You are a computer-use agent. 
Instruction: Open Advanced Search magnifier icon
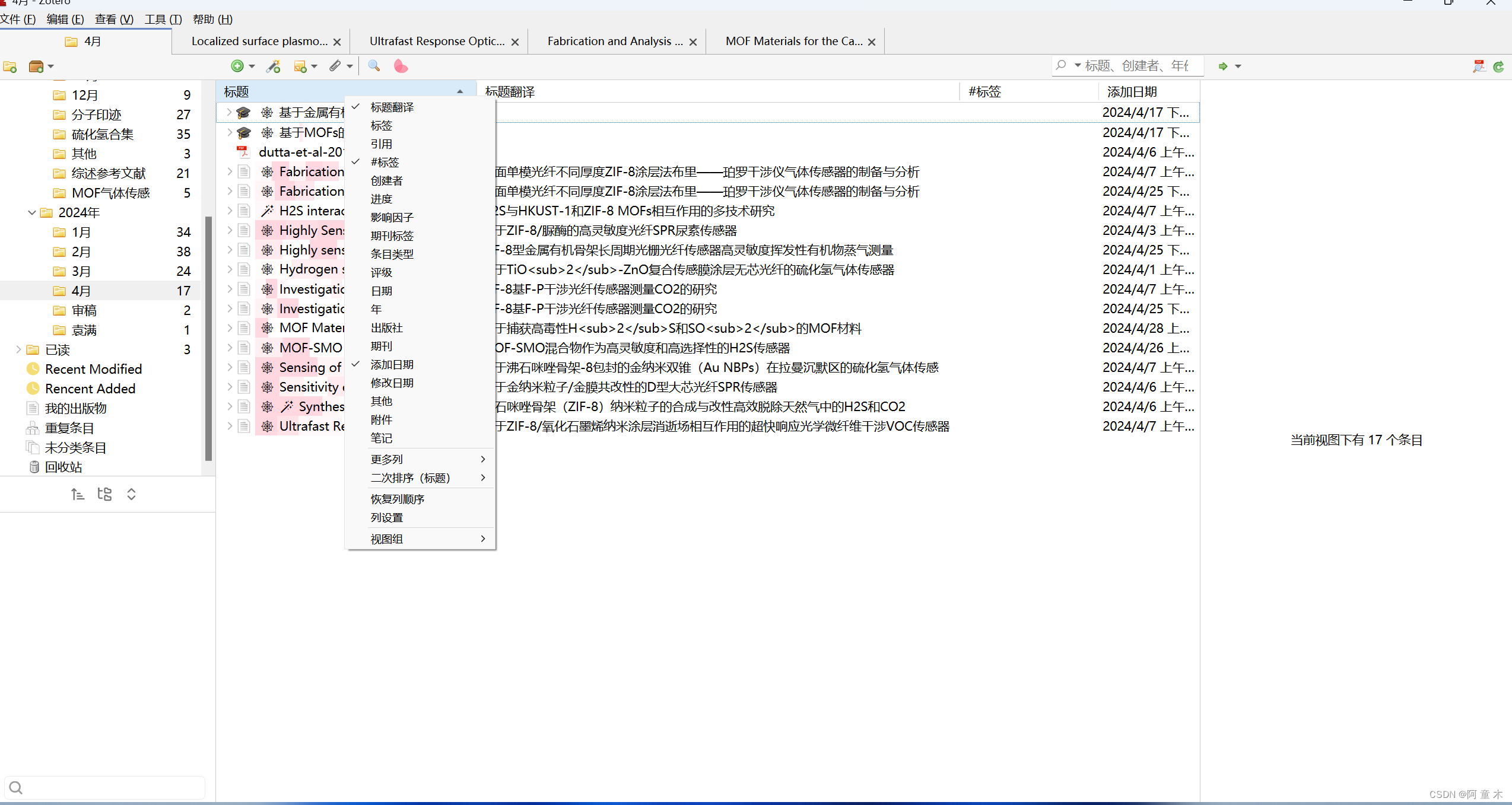tap(374, 66)
